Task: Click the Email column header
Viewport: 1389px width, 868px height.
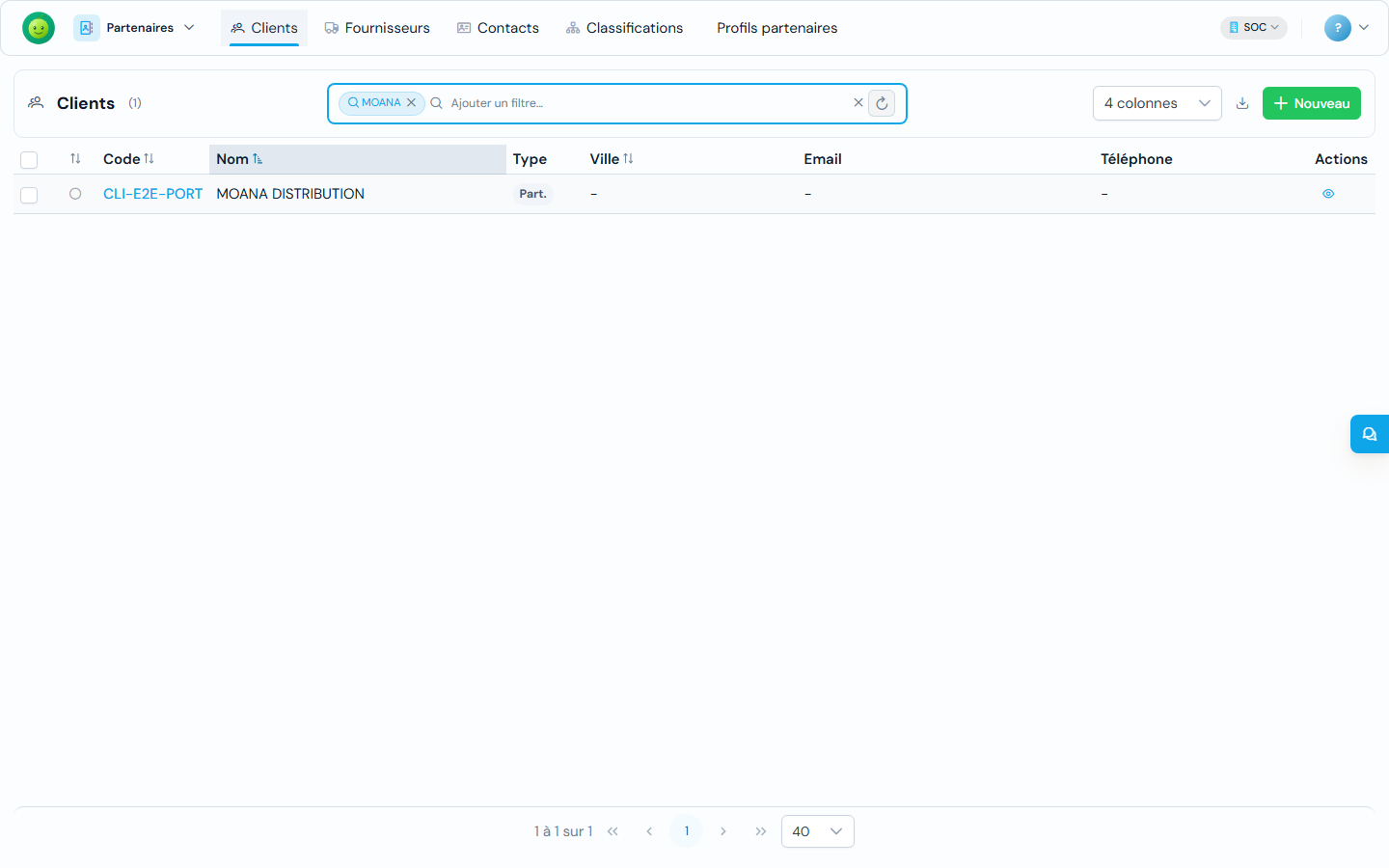Action: tap(823, 159)
